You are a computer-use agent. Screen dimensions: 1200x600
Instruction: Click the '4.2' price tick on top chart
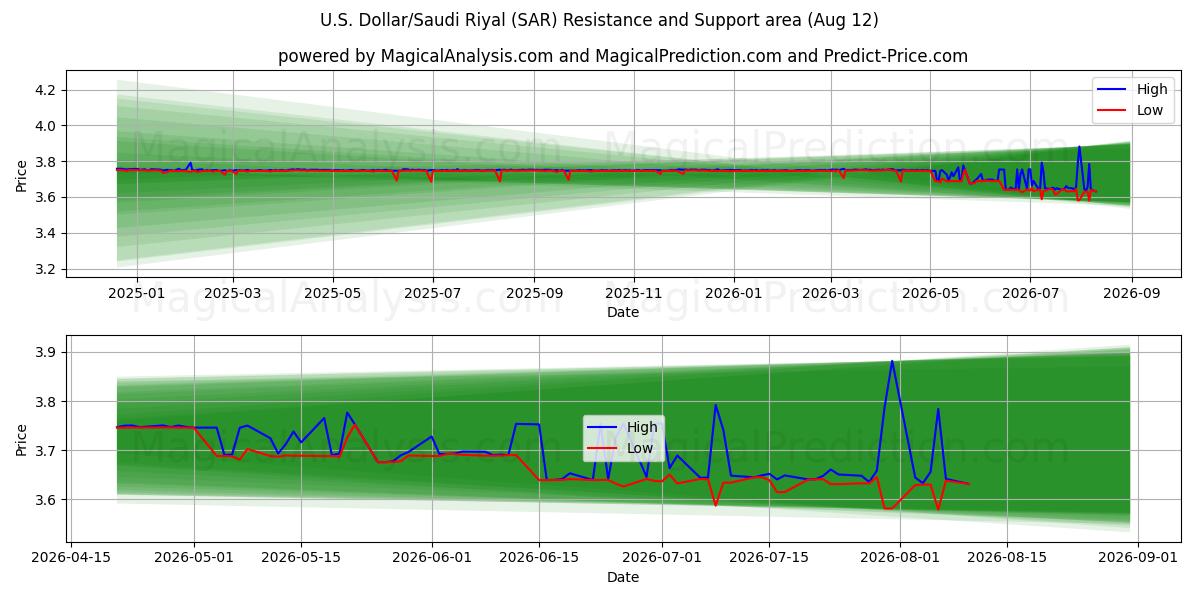46,90
